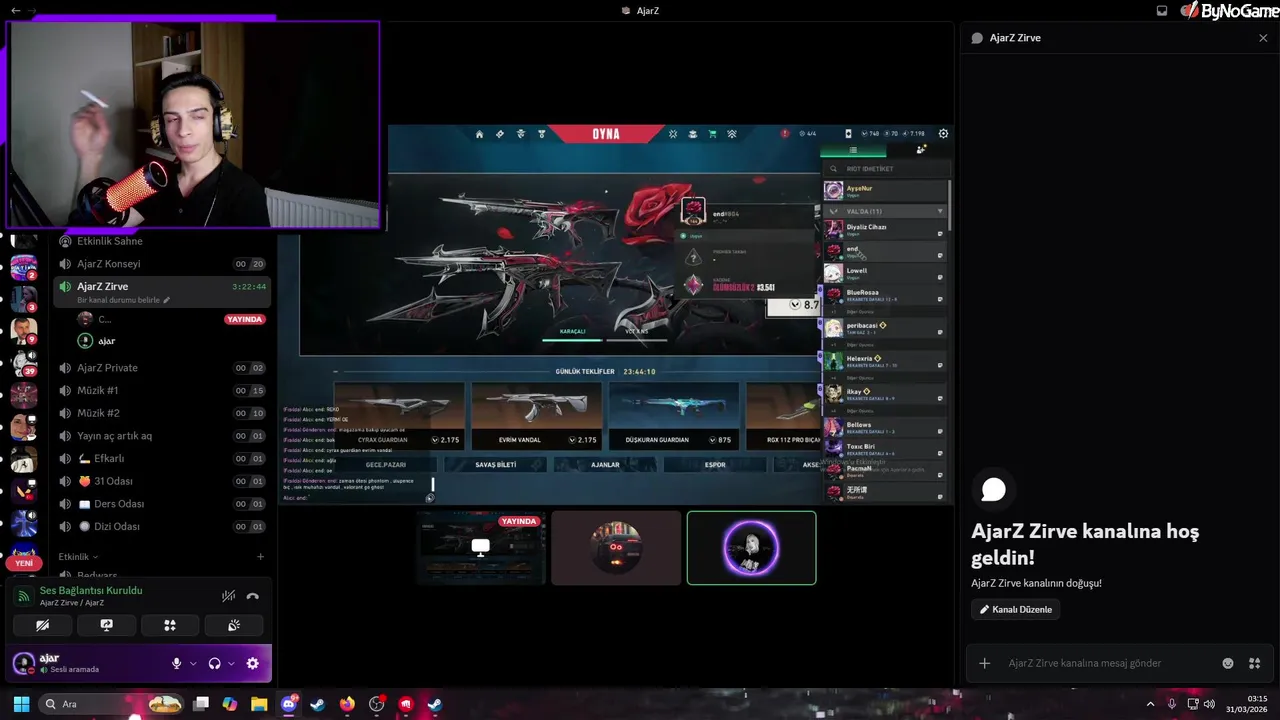This screenshot has width=1280, height=720.
Task: Open headphone output device options arrow
Action: (231, 663)
